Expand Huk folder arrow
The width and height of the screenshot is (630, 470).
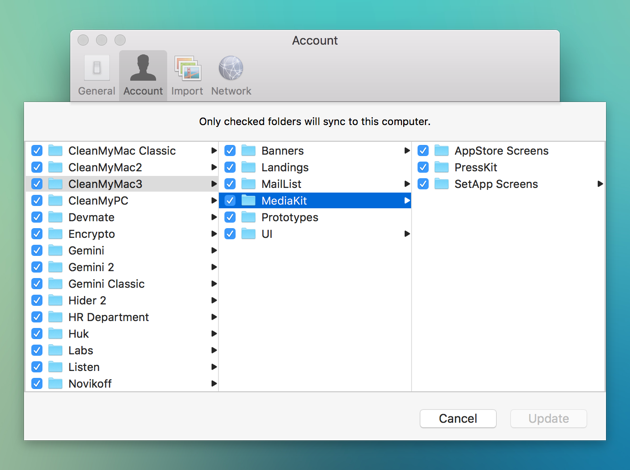[214, 334]
